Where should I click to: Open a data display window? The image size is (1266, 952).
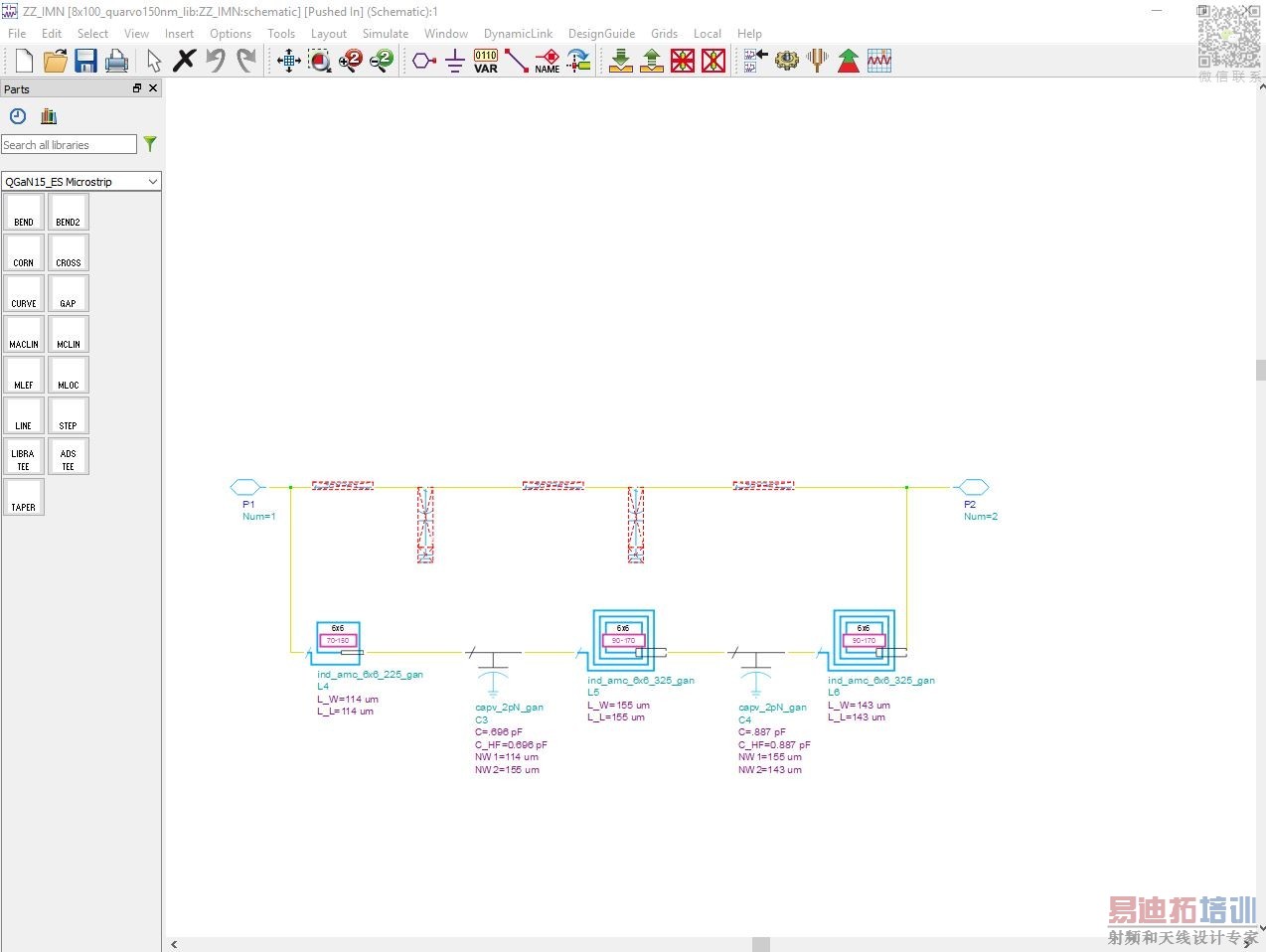coord(879,61)
